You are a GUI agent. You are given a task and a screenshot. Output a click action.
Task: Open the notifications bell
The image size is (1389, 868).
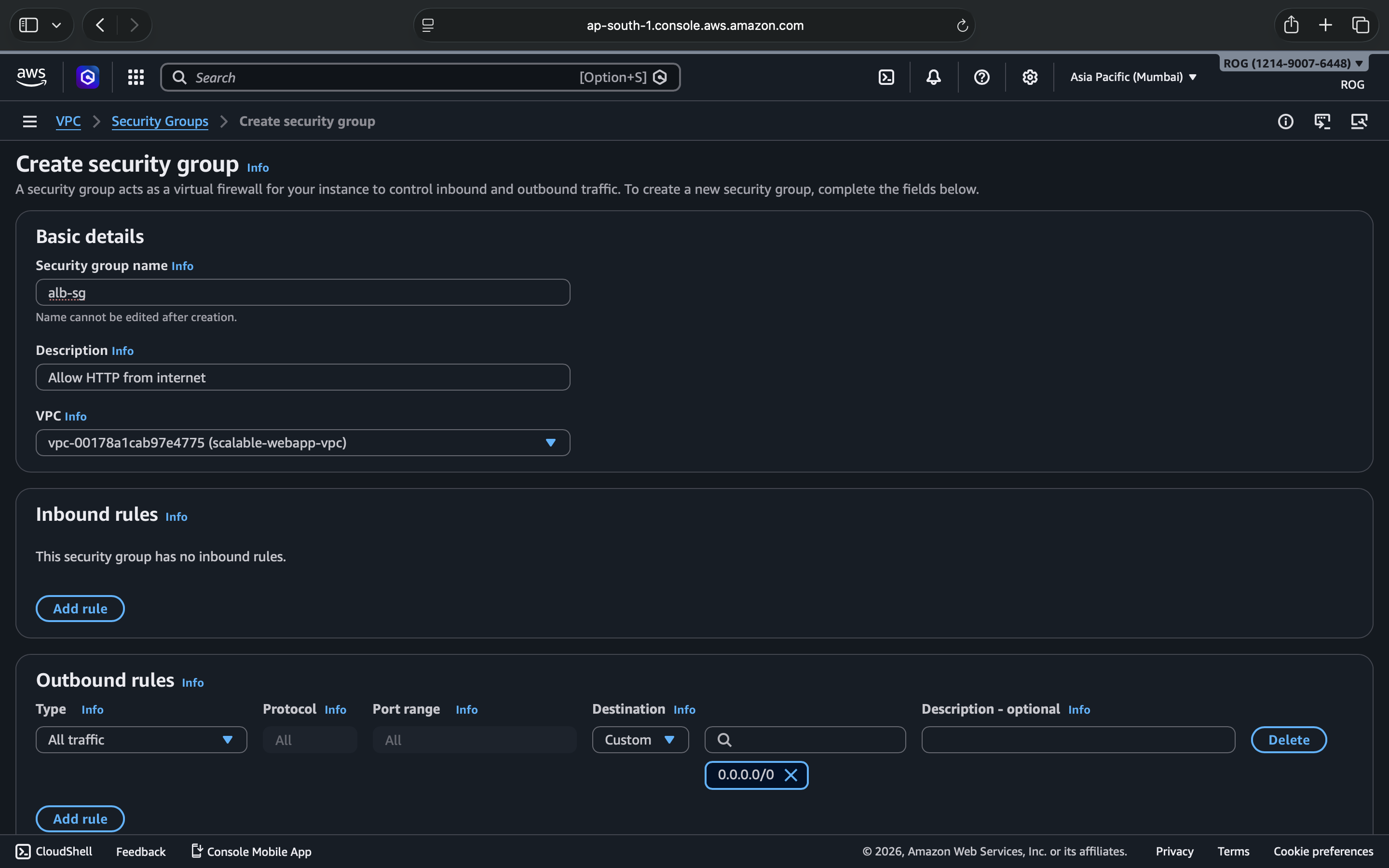click(x=933, y=77)
